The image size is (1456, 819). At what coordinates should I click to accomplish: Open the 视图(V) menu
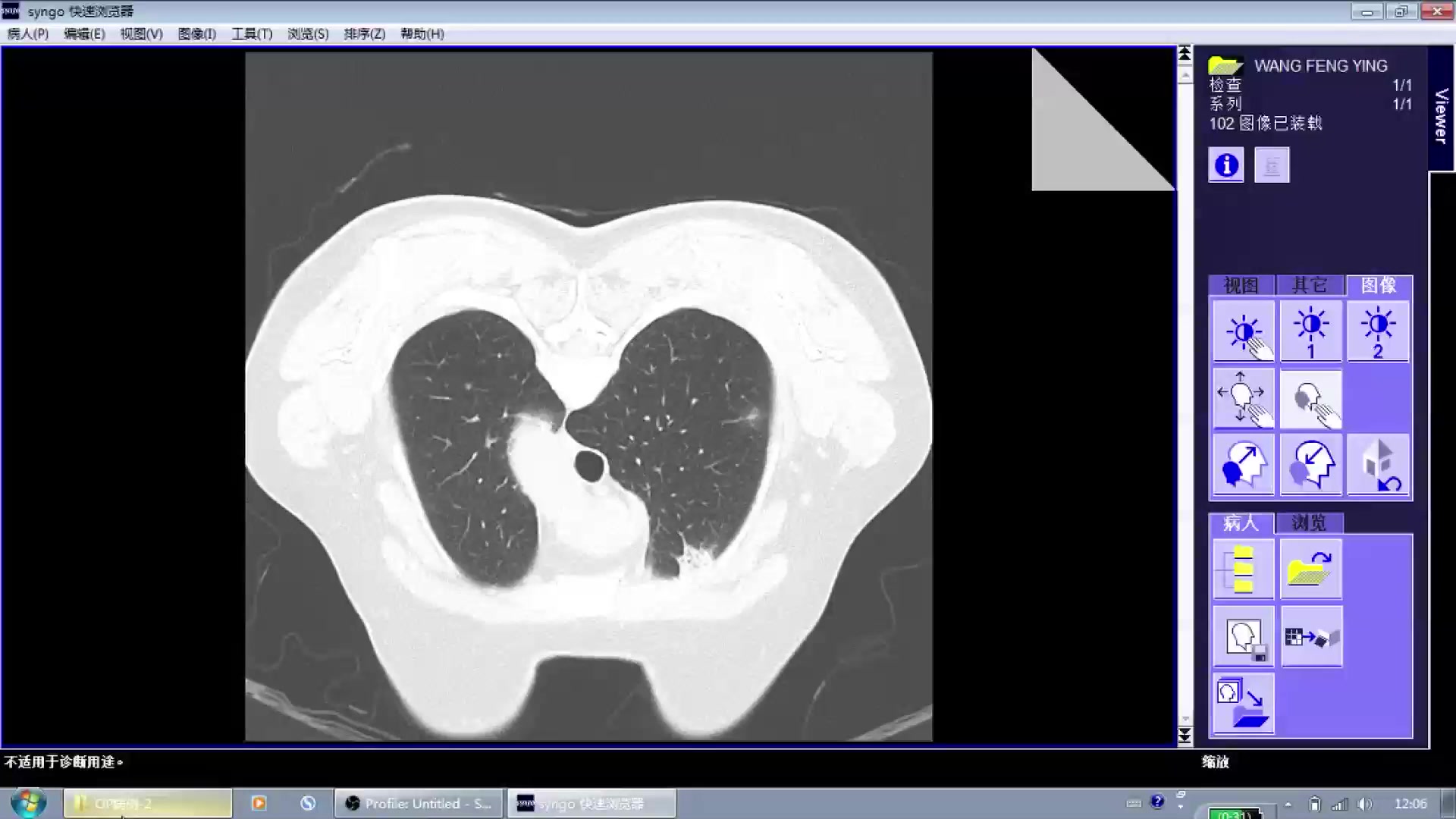click(141, 34)
